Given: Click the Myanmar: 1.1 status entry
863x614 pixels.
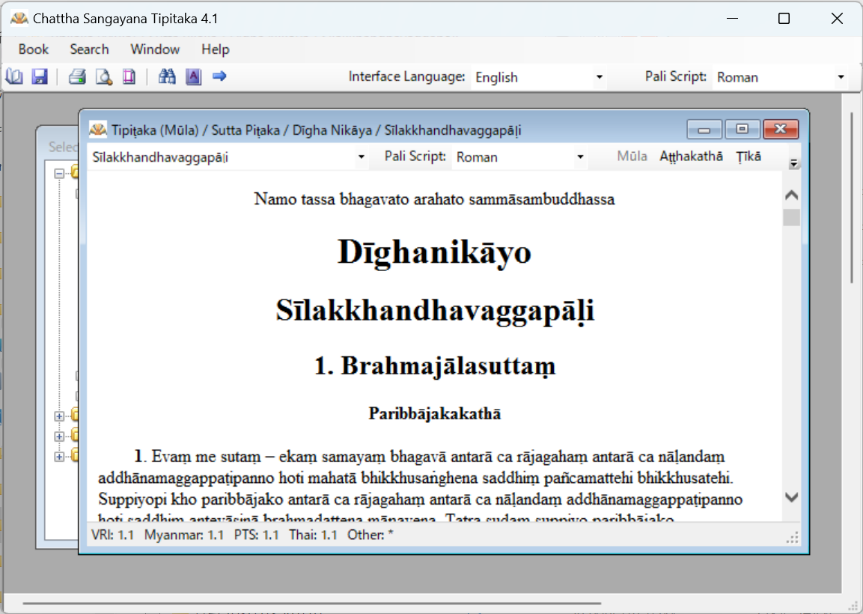Looking at the screenshot, I should coord(184,535).
